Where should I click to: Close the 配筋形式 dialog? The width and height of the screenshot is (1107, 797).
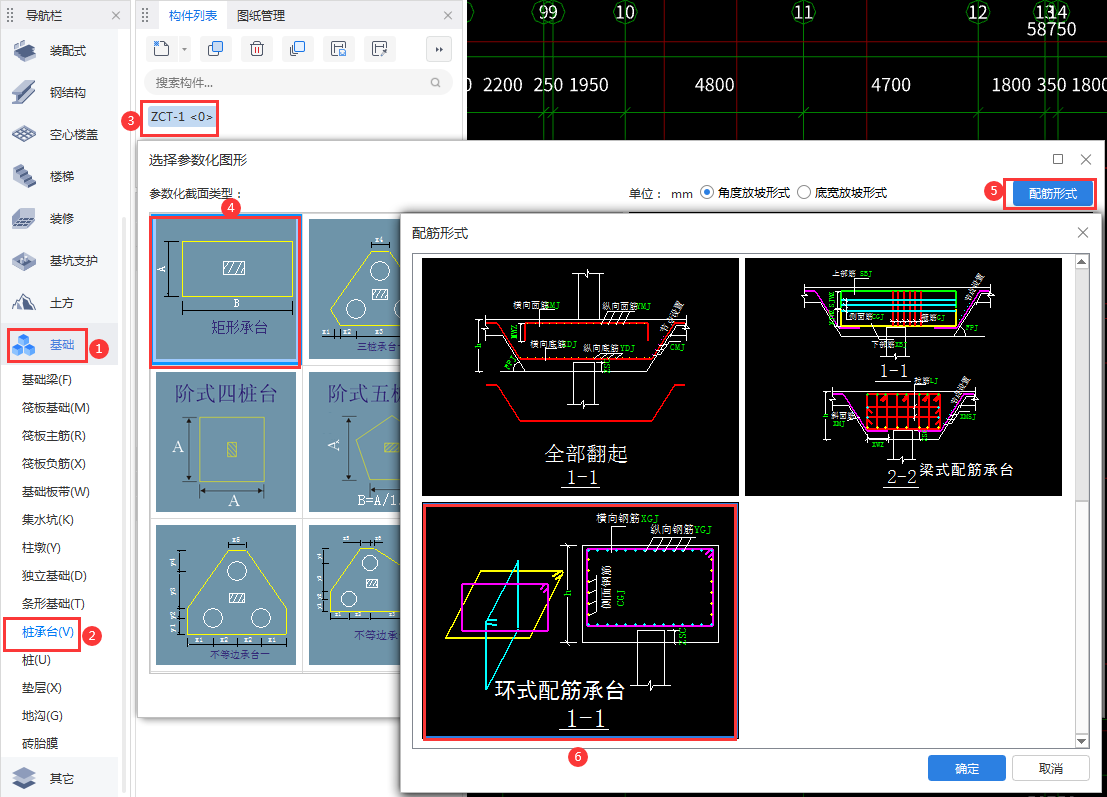click(1083, 232)
